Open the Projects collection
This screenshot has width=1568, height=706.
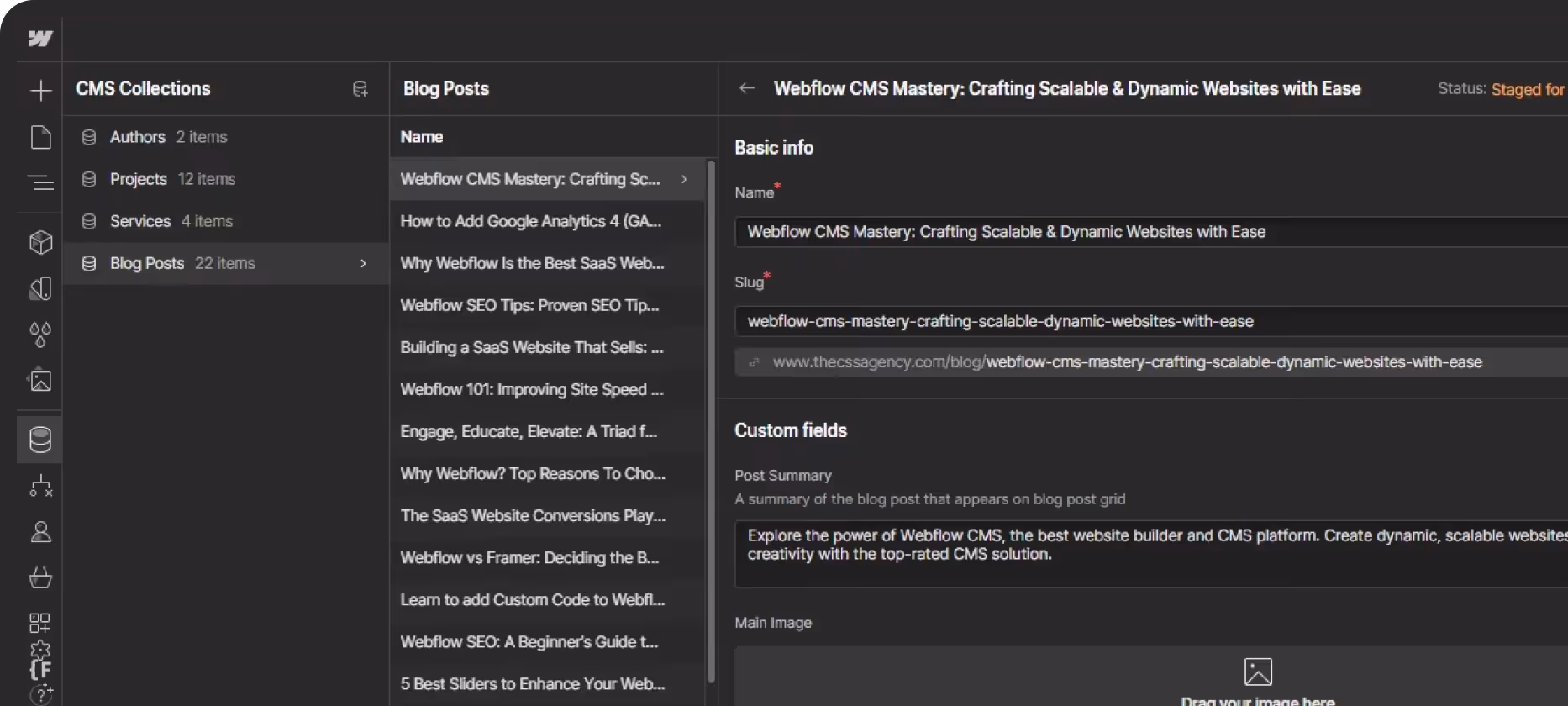pyautogui.click(x=225, y=179)
